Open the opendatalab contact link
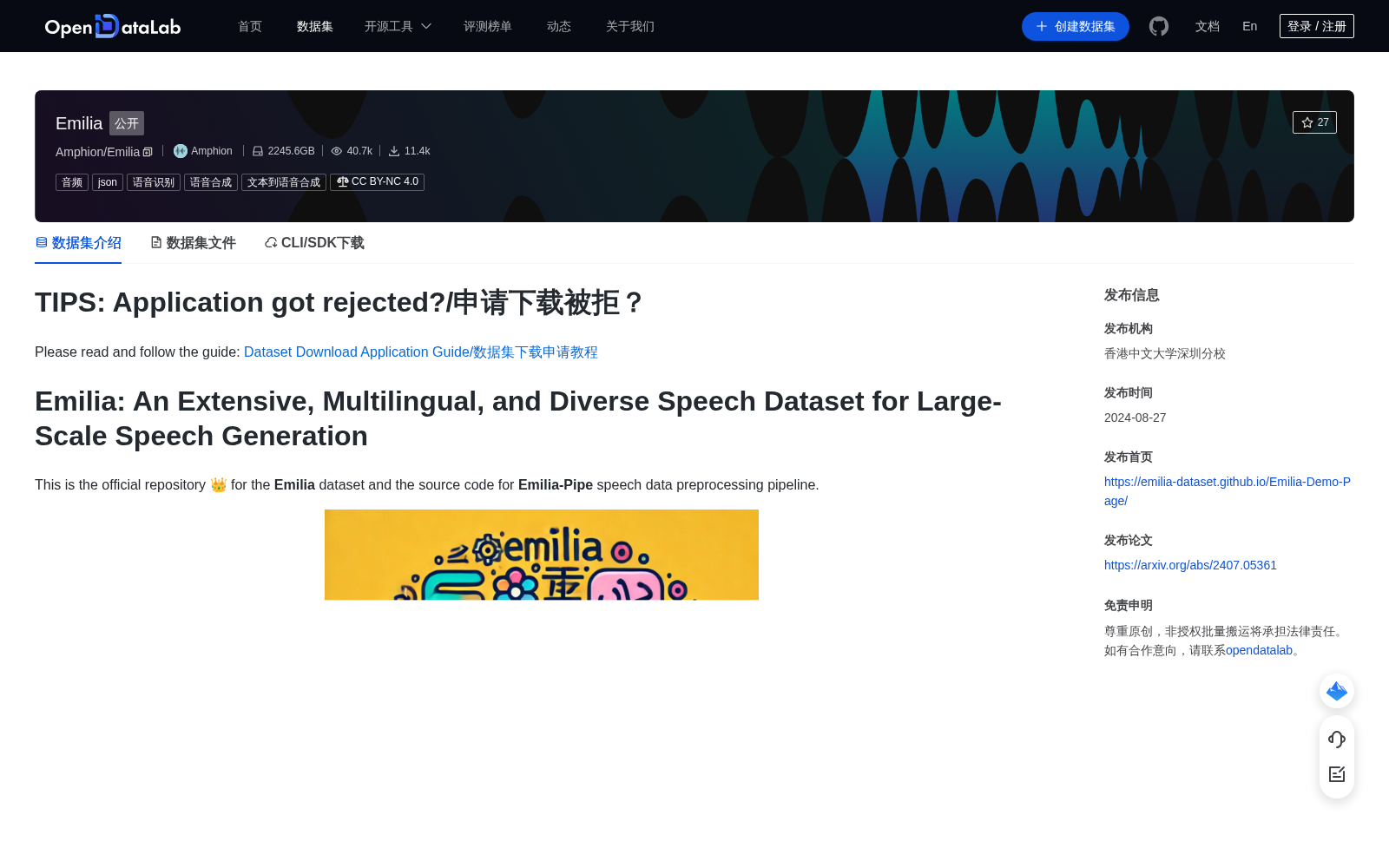 pos(1260,650)
